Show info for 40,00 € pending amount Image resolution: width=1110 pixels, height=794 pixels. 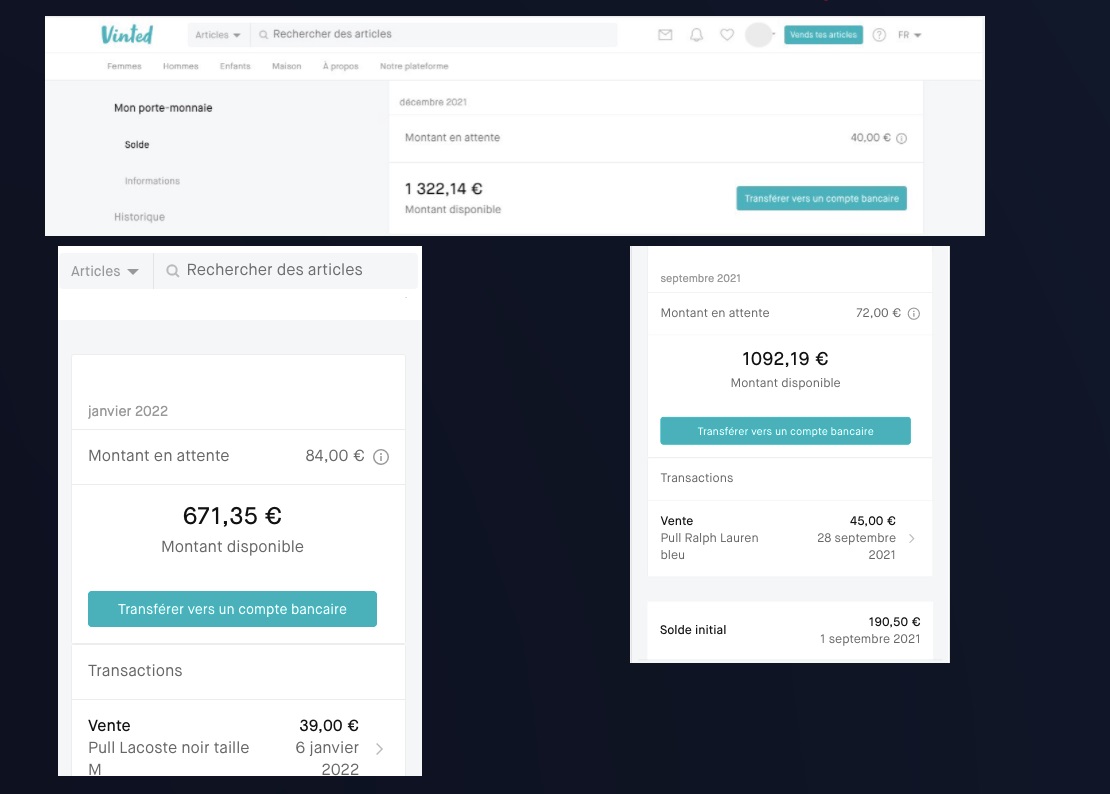(x=901, y=139)
